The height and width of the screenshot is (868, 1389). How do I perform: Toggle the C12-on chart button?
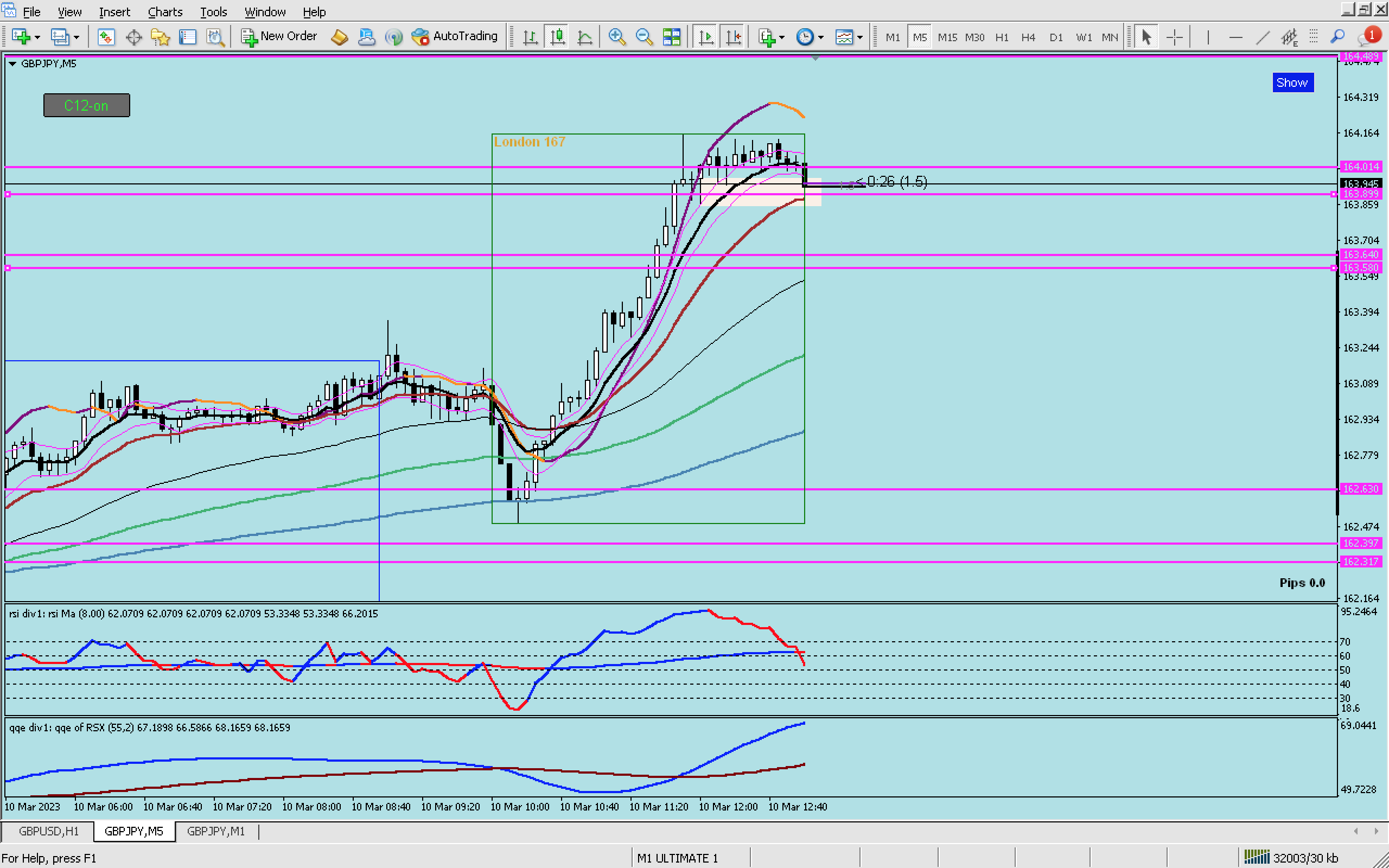tap(87, 106)
